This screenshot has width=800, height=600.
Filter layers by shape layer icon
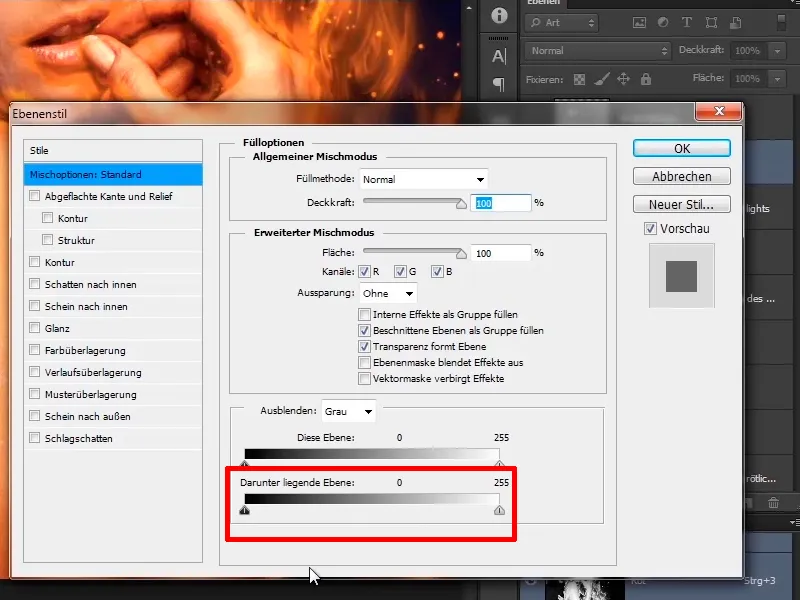(711, 22)
